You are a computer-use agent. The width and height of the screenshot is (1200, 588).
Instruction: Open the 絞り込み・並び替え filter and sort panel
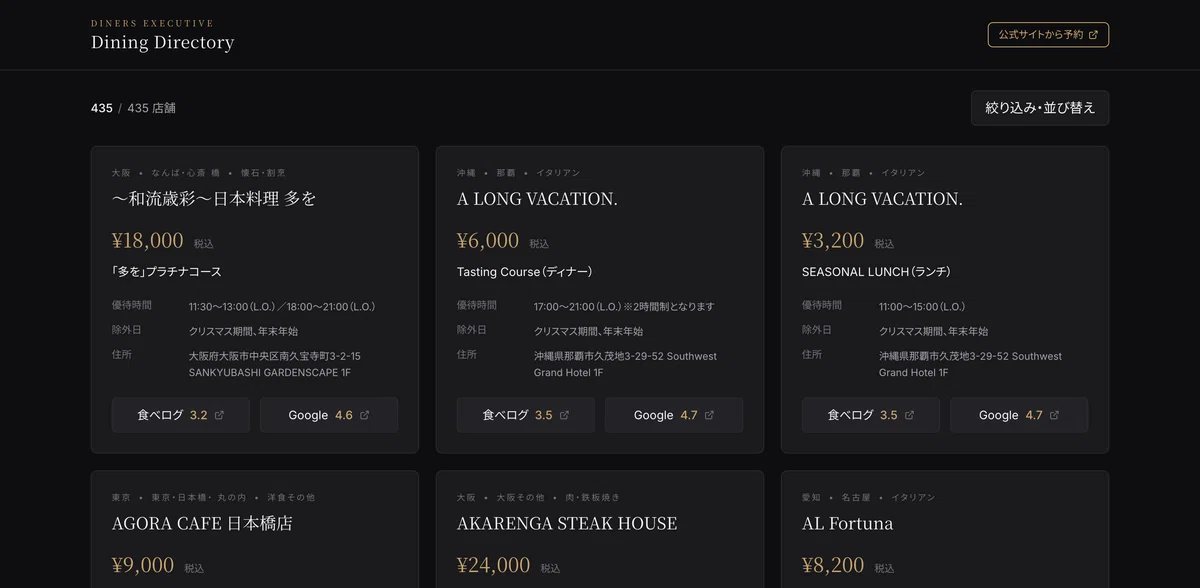[1040, 108]
